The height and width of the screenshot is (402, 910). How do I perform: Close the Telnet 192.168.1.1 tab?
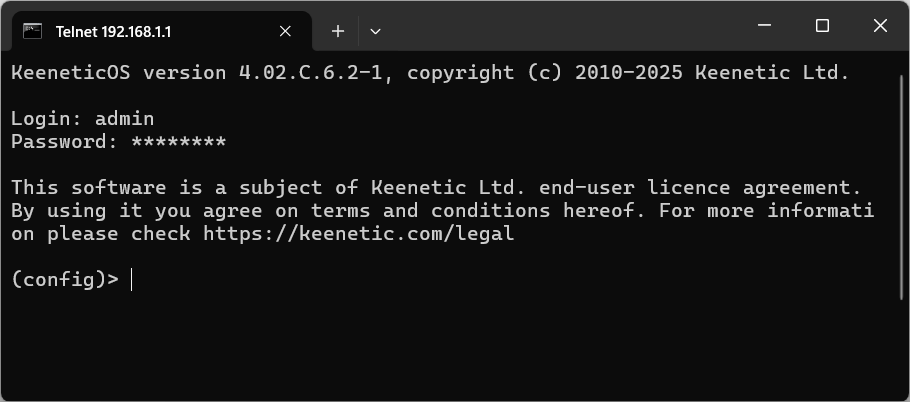285,31
